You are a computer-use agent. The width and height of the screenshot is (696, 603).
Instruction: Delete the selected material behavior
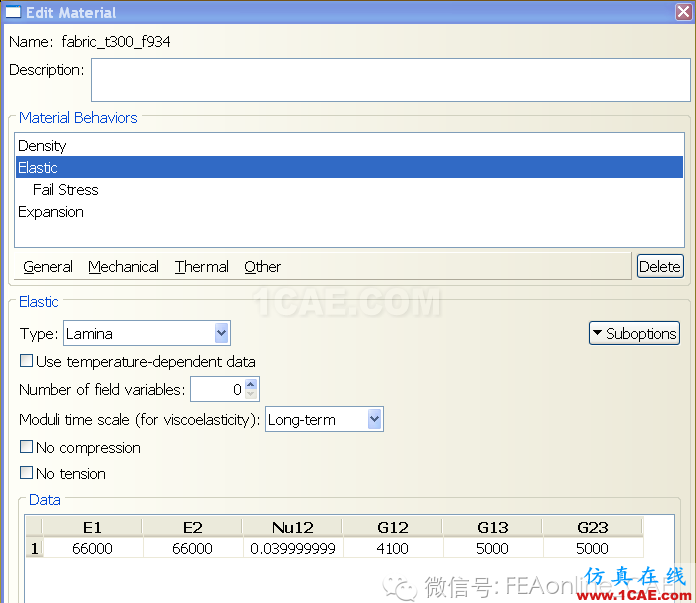pos(660,266)
